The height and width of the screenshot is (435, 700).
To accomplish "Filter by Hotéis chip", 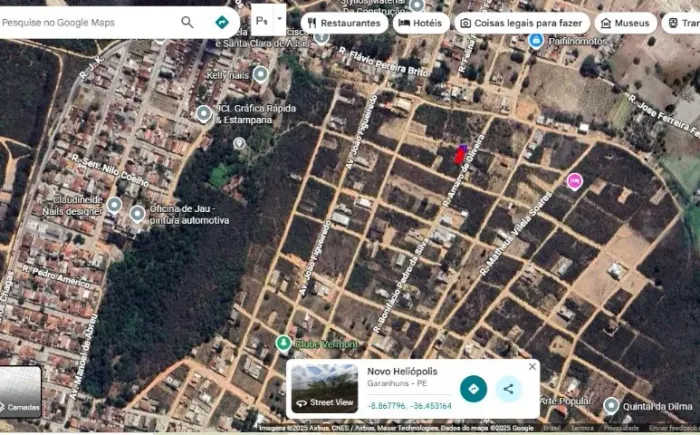I will [x=421, y=23].
